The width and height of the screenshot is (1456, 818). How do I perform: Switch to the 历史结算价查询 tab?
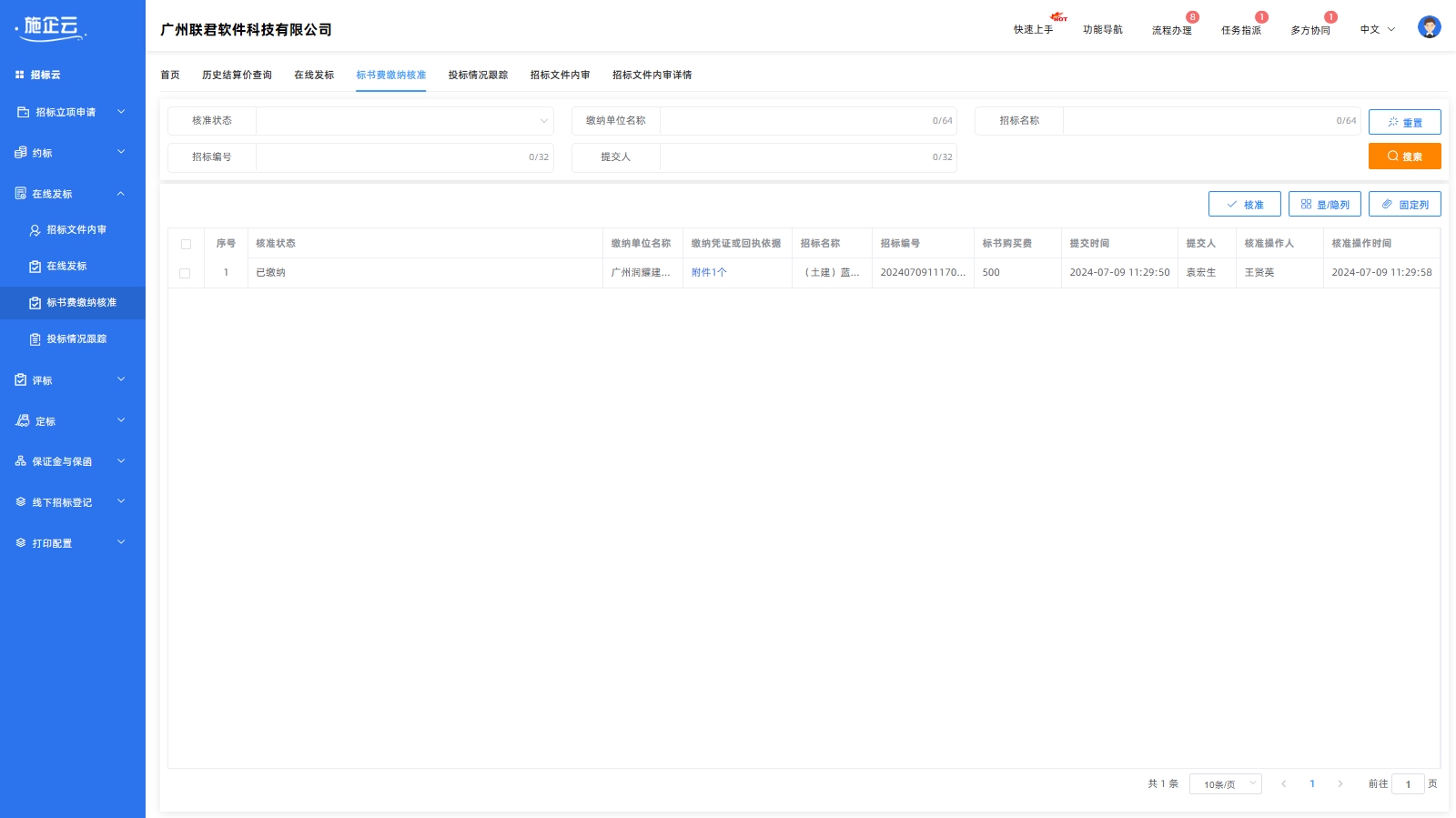237,75
